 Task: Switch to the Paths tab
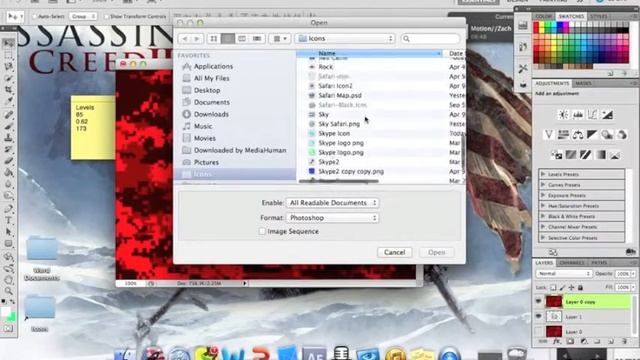click(x=599, y=263)
